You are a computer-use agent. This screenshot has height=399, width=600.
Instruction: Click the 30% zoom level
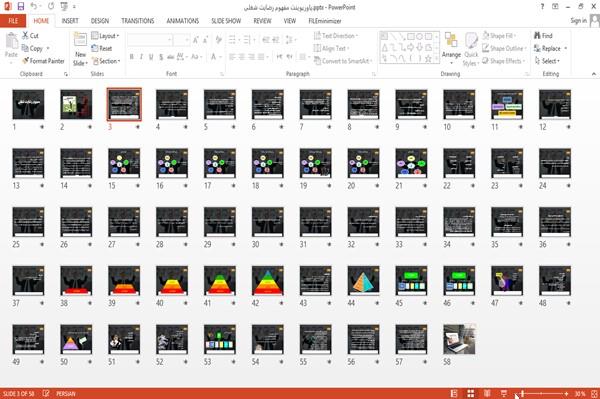tap(580, 393)
